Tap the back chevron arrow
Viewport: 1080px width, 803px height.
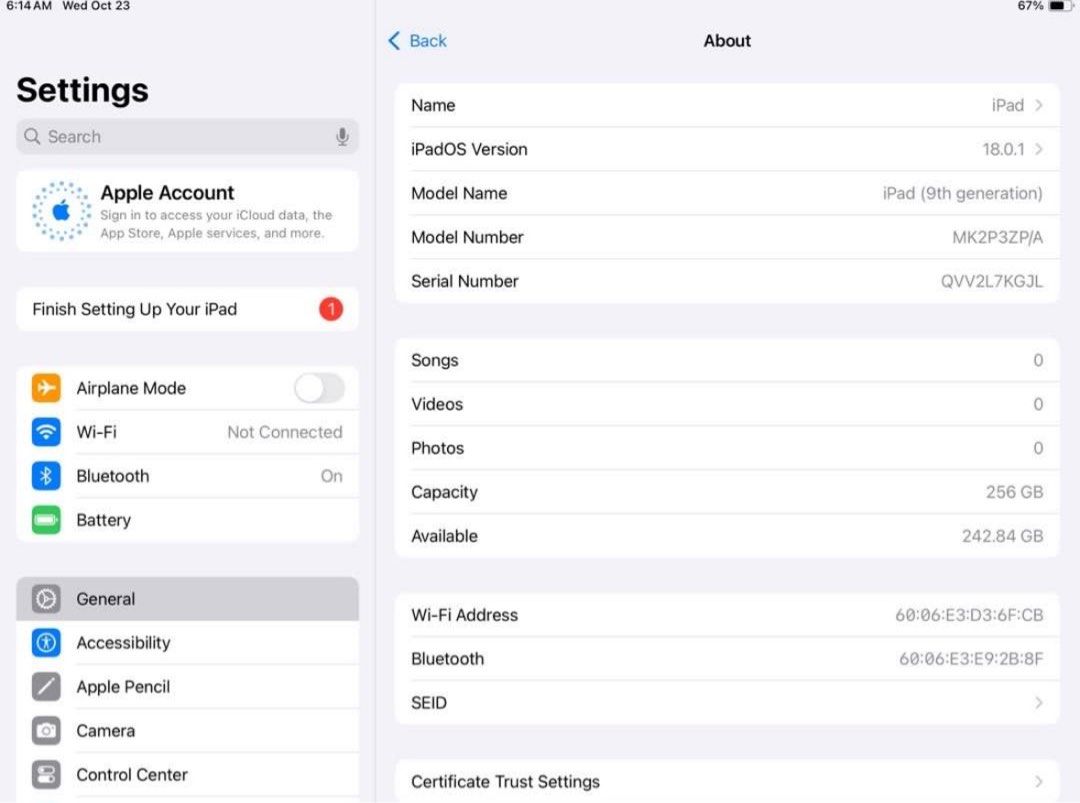(x=394, y=41)
